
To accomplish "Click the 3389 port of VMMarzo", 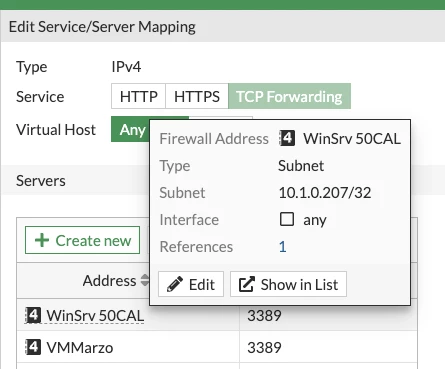I will pos(264,347).
